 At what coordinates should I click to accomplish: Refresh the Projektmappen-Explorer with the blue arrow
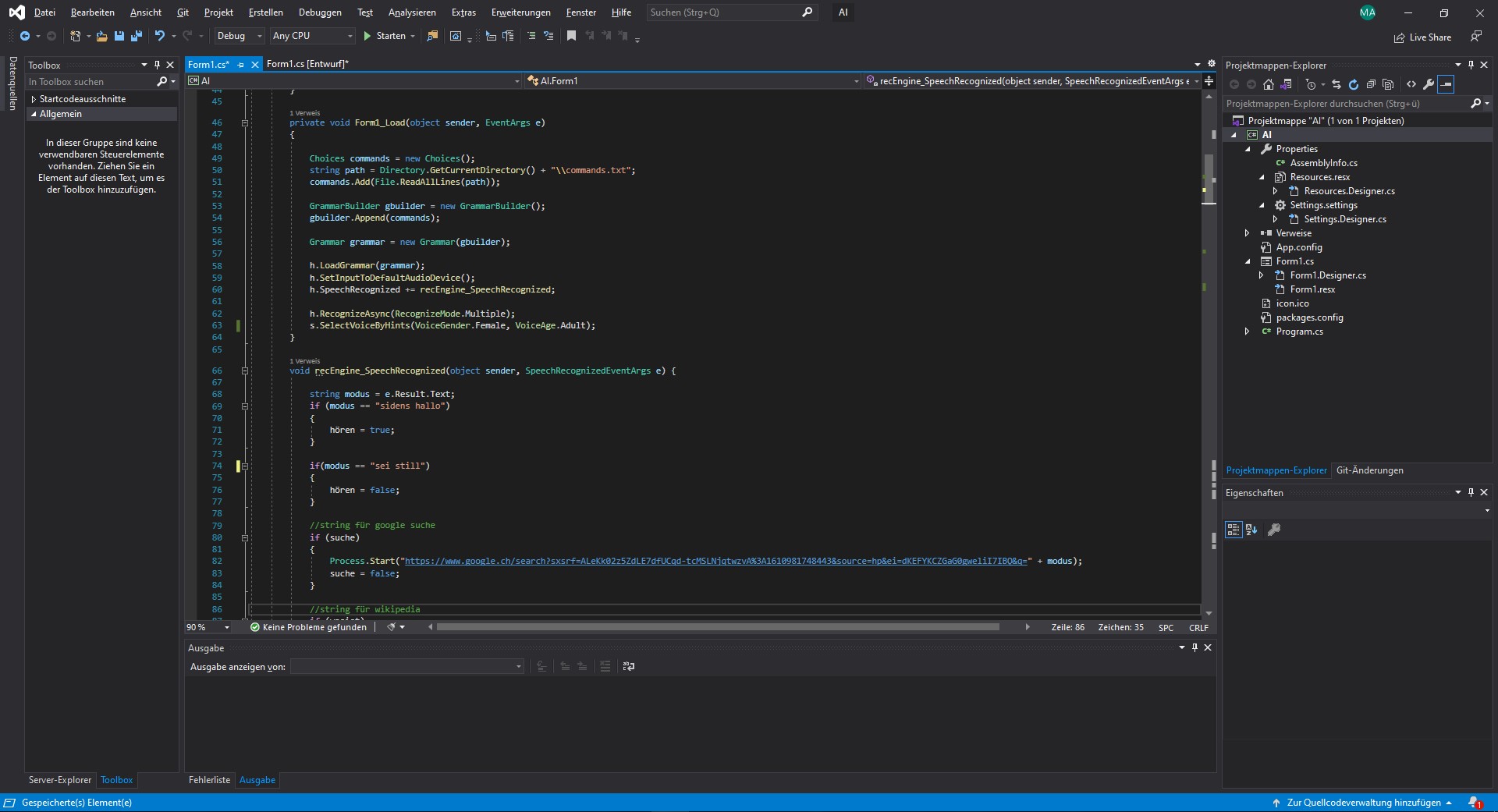(1353, 84)
